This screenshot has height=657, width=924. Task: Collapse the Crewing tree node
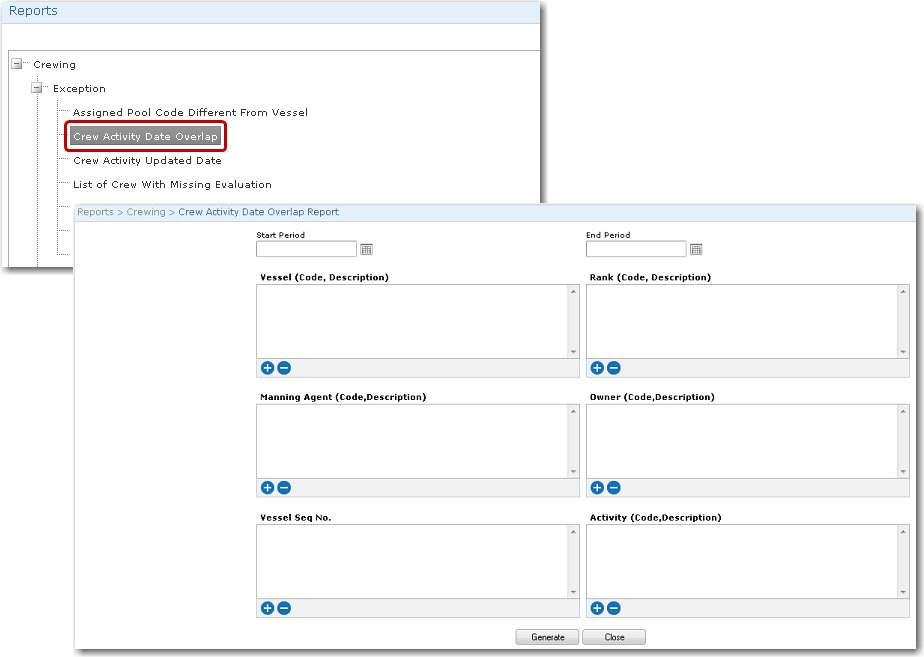(x=17, y=64)
